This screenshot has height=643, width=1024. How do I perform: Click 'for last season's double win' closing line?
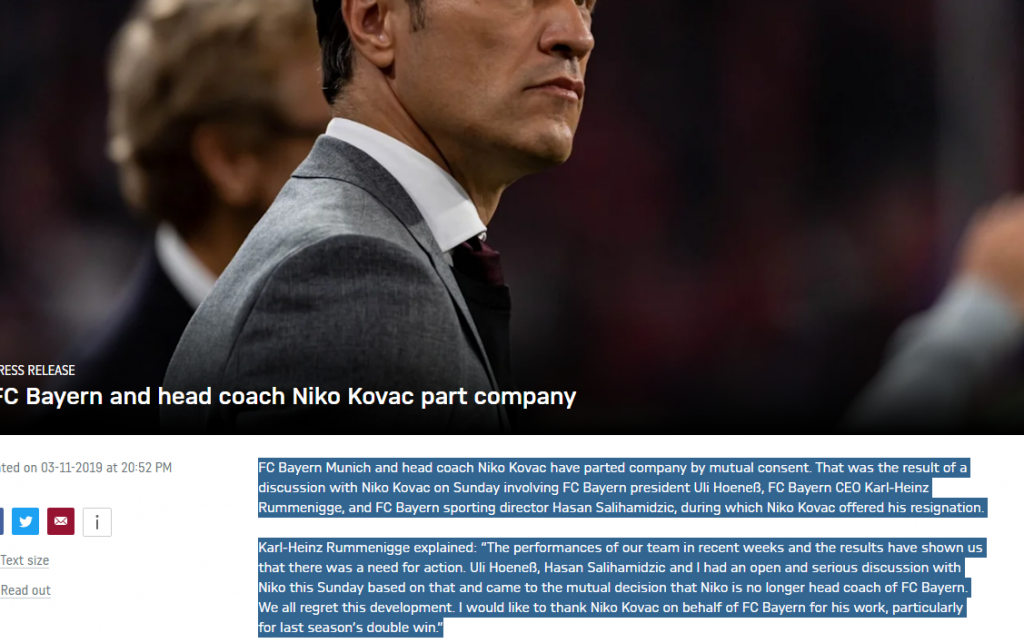click(350, 627)
